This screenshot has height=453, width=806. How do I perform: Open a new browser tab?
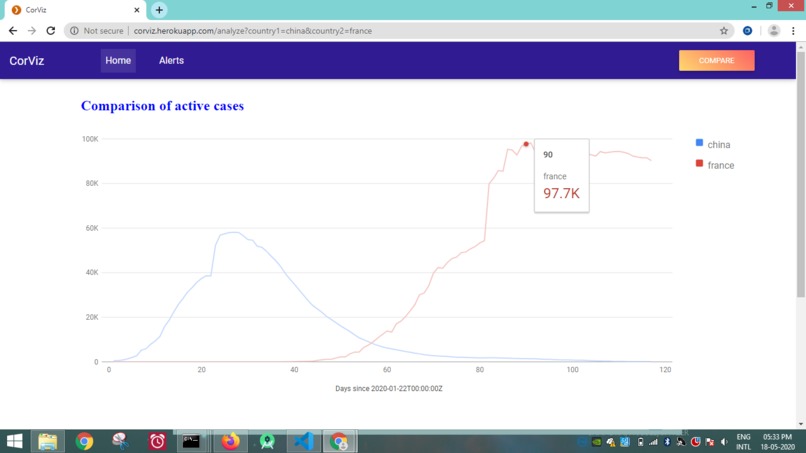point(159,10)
